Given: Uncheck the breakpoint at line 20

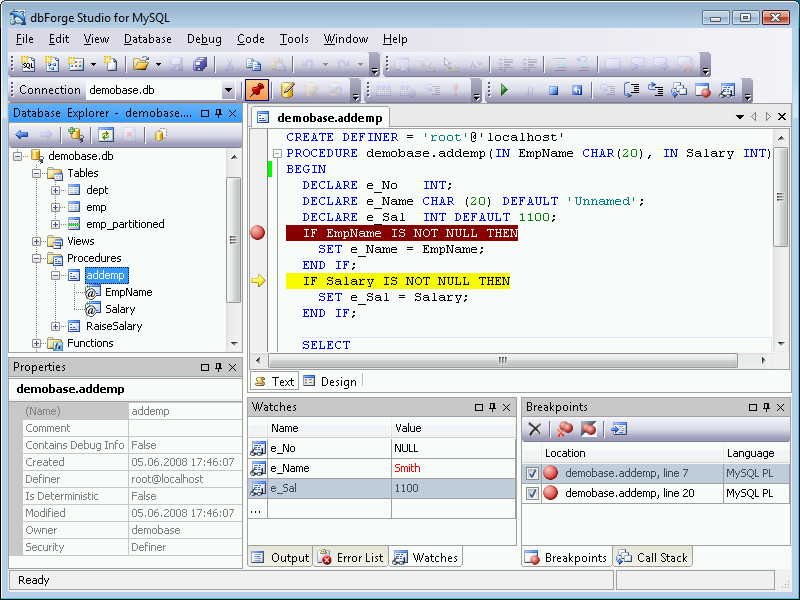Looking at the screenshot, I should coord(532,493).
